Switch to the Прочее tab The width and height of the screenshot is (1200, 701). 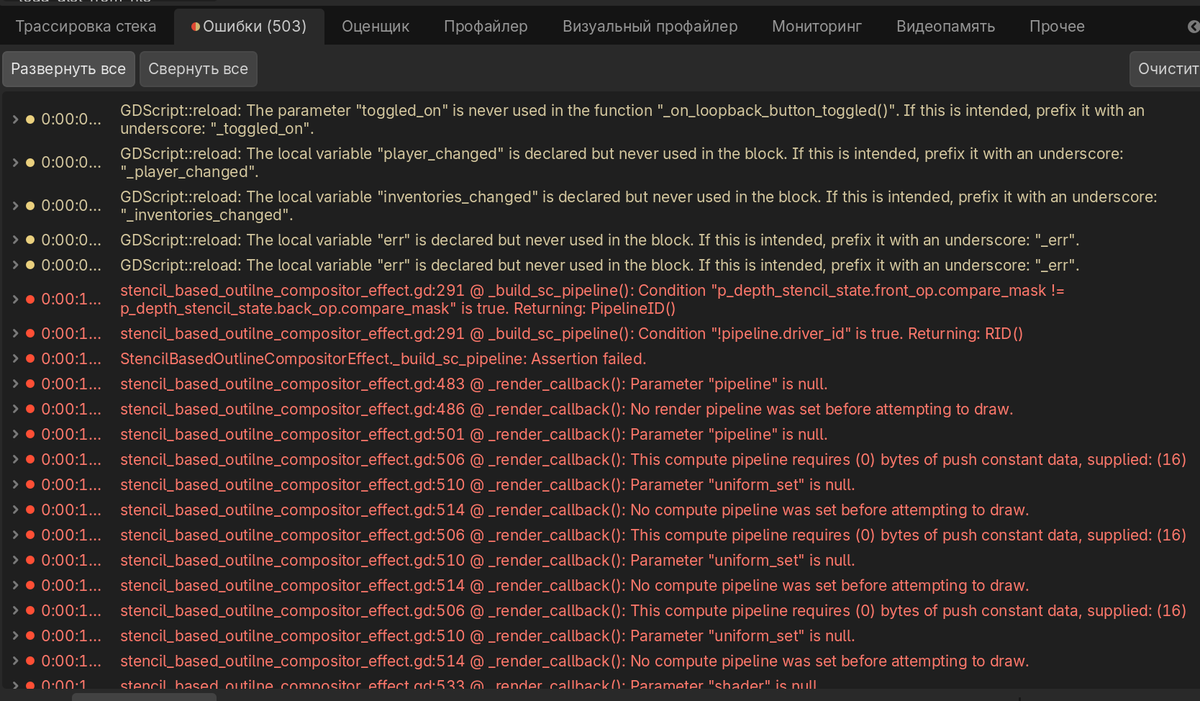point(1057,26)
